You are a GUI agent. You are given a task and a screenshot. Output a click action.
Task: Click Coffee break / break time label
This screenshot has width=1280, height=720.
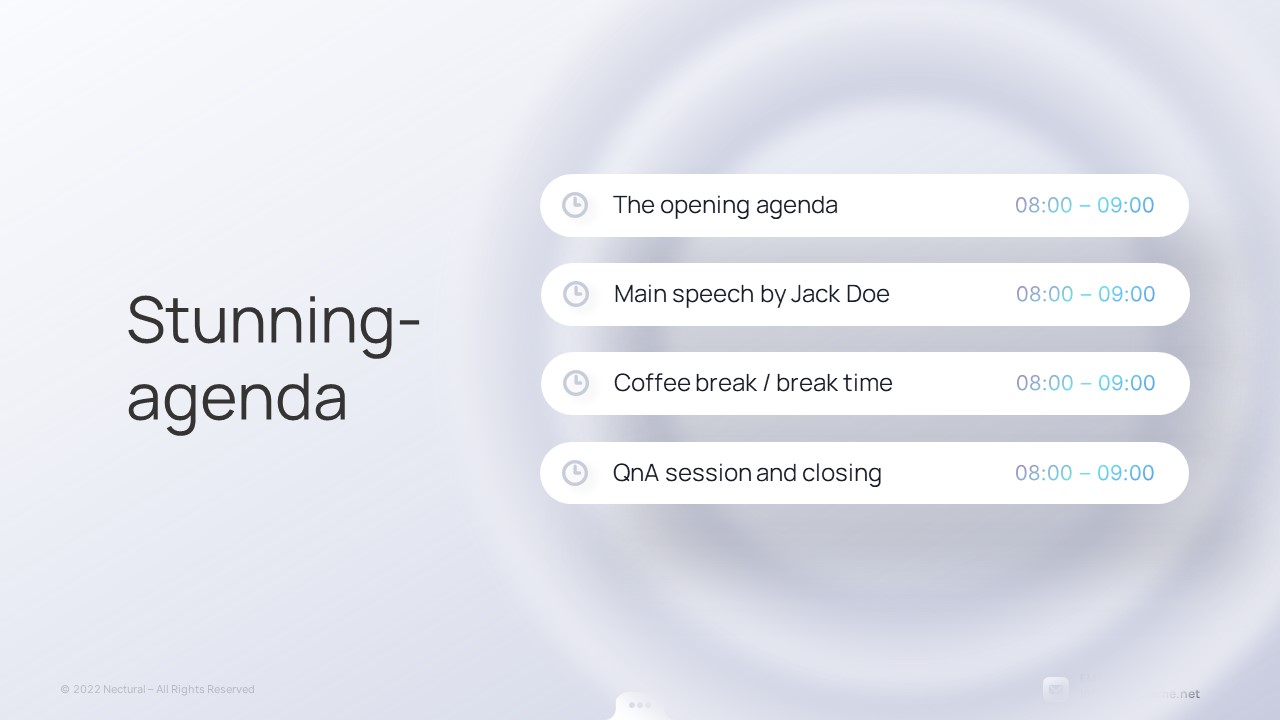pos(753,383)
